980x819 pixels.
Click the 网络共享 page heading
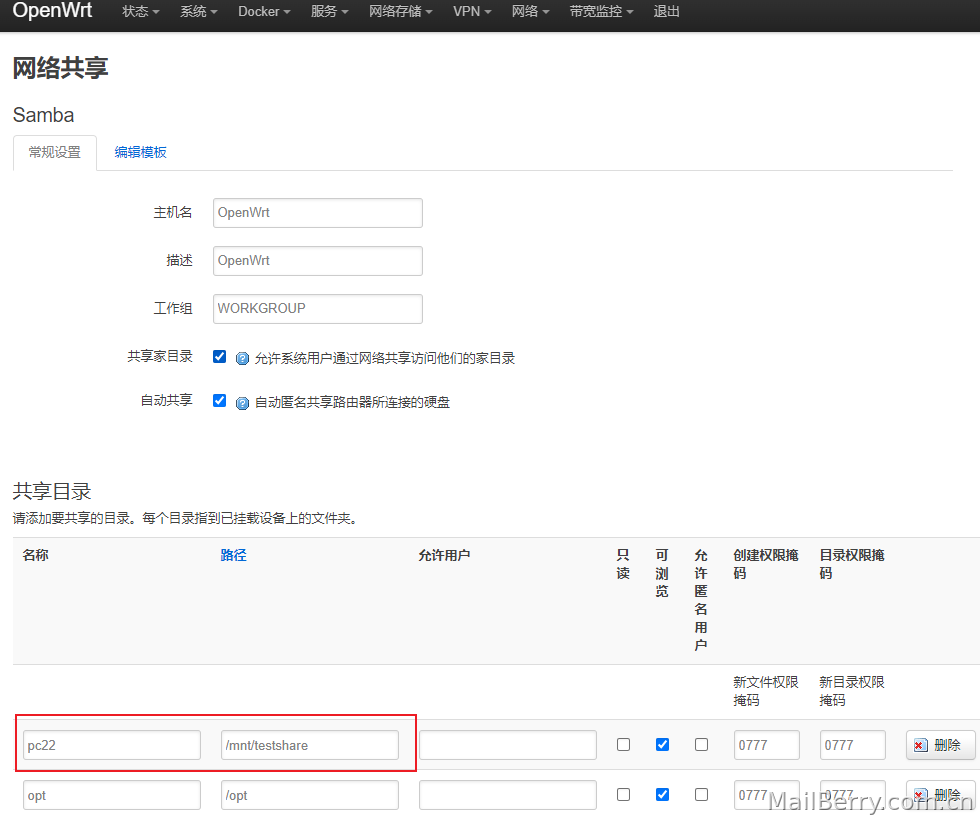coord(61,68)
